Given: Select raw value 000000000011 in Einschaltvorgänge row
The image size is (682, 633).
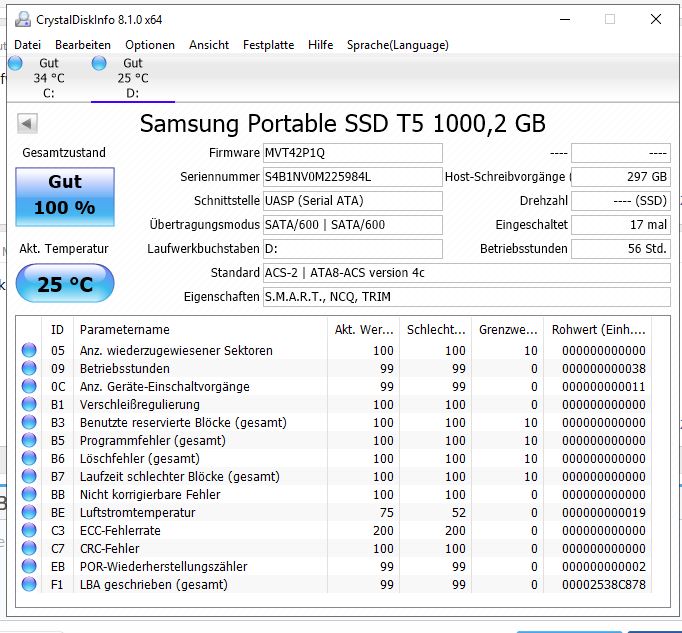Looking at the screenshot, I should point(604,387).
